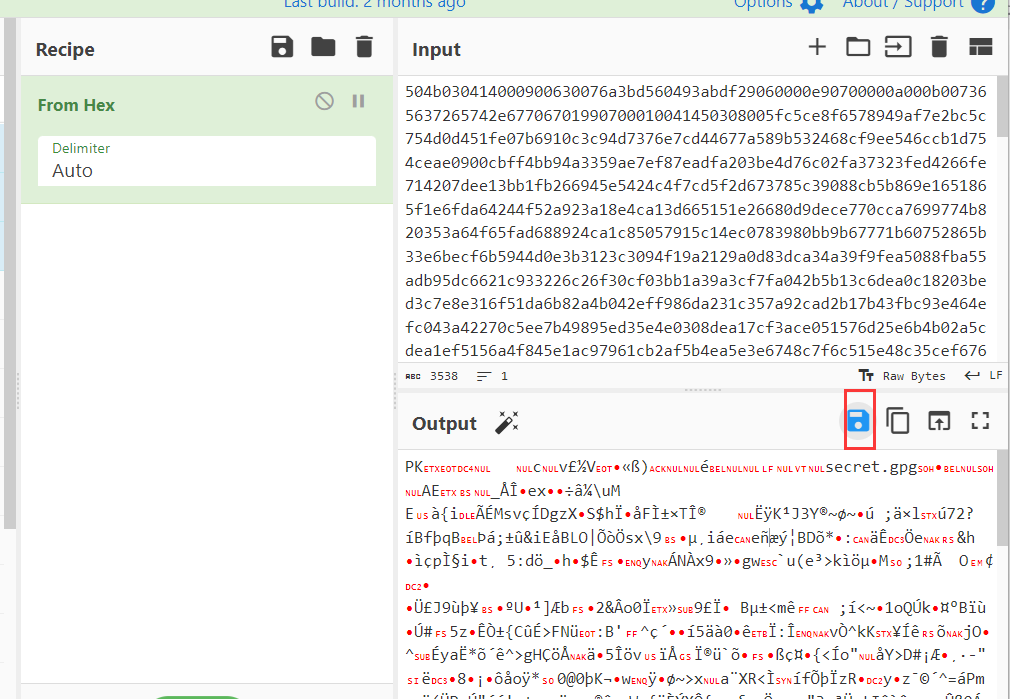Image resolution: width=1010 pixels, height=699 pixels.
Task: Open folder as input
Action: point(857,47)
